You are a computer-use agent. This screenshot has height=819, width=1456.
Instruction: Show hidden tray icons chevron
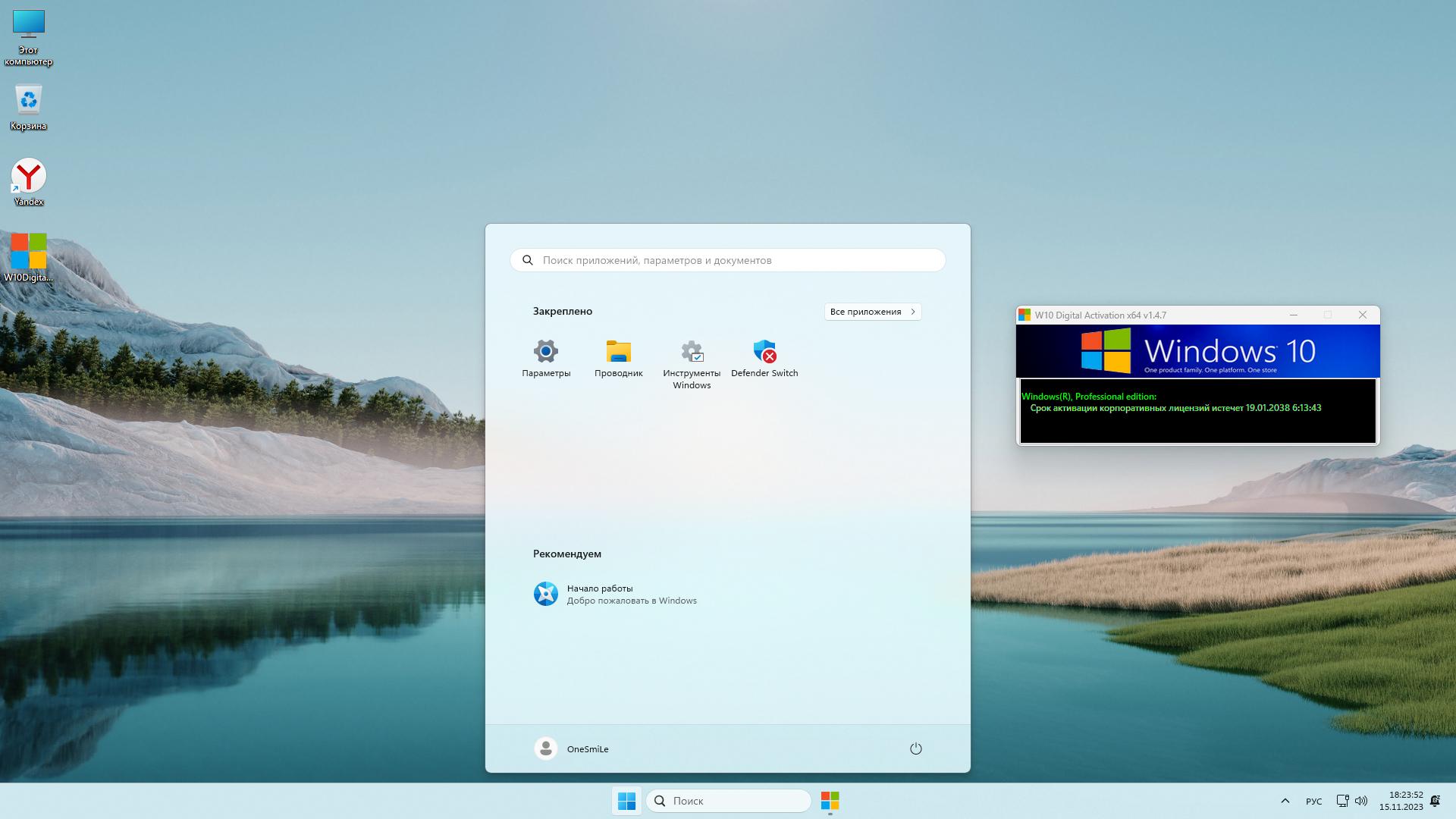1285,801
